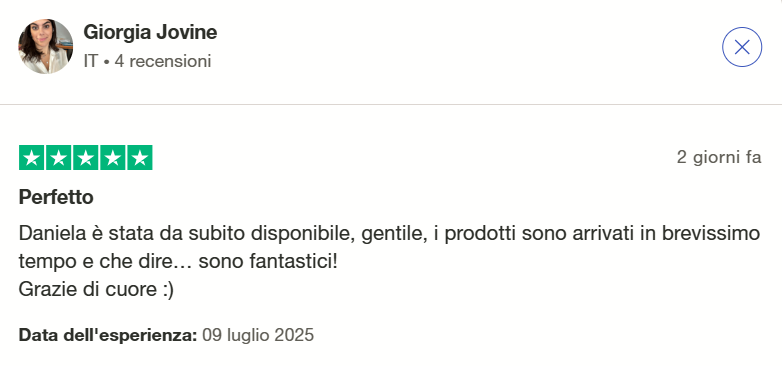The height and width of the screenshot is (366, 782).
Task: Click the fourth green rating star
Action: click(x=113, y=158)
